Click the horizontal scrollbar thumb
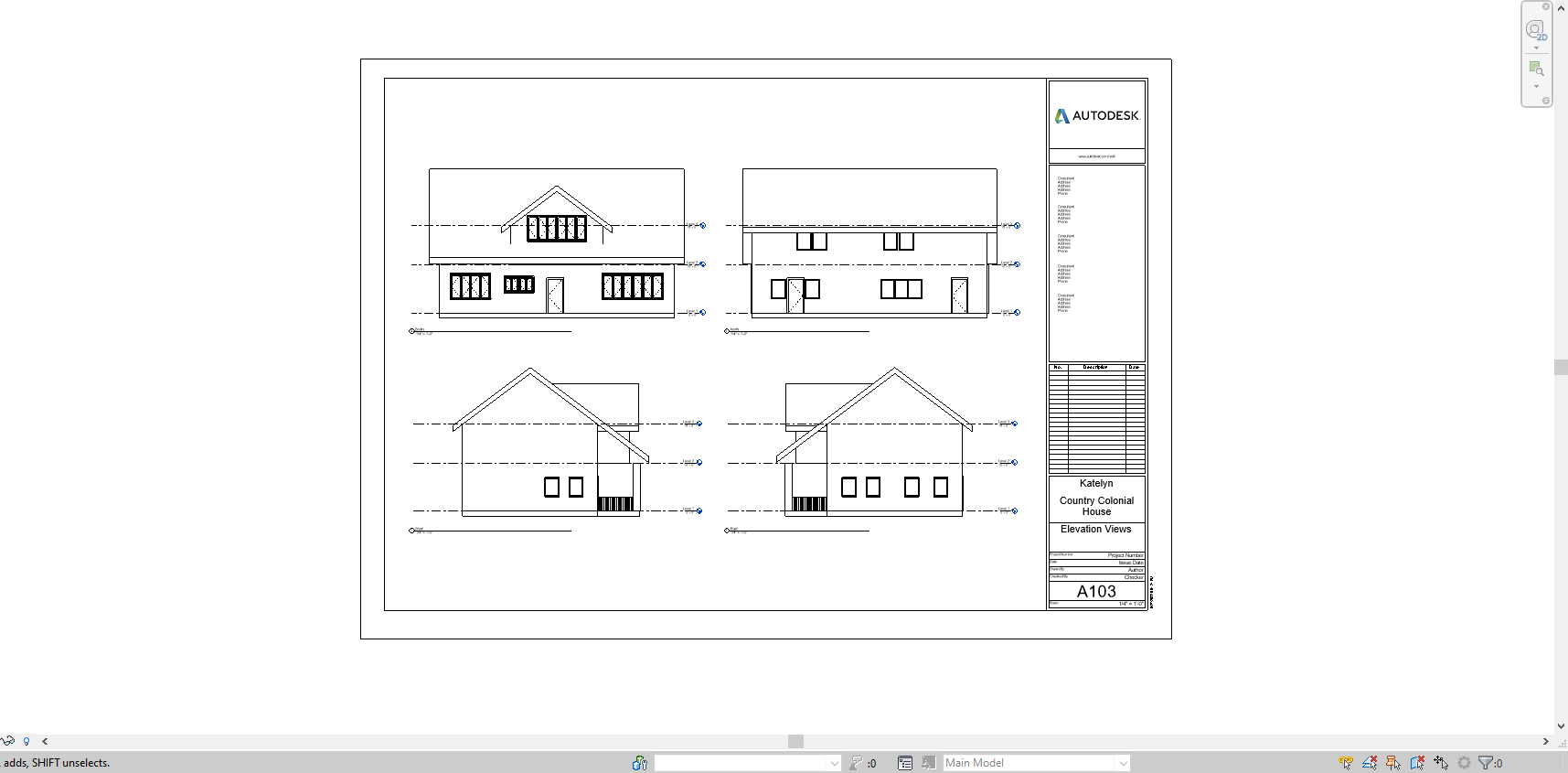Image resolution: width=1568 pixels, height=773 pixels. pyautogui.click(x=795, y=742)
